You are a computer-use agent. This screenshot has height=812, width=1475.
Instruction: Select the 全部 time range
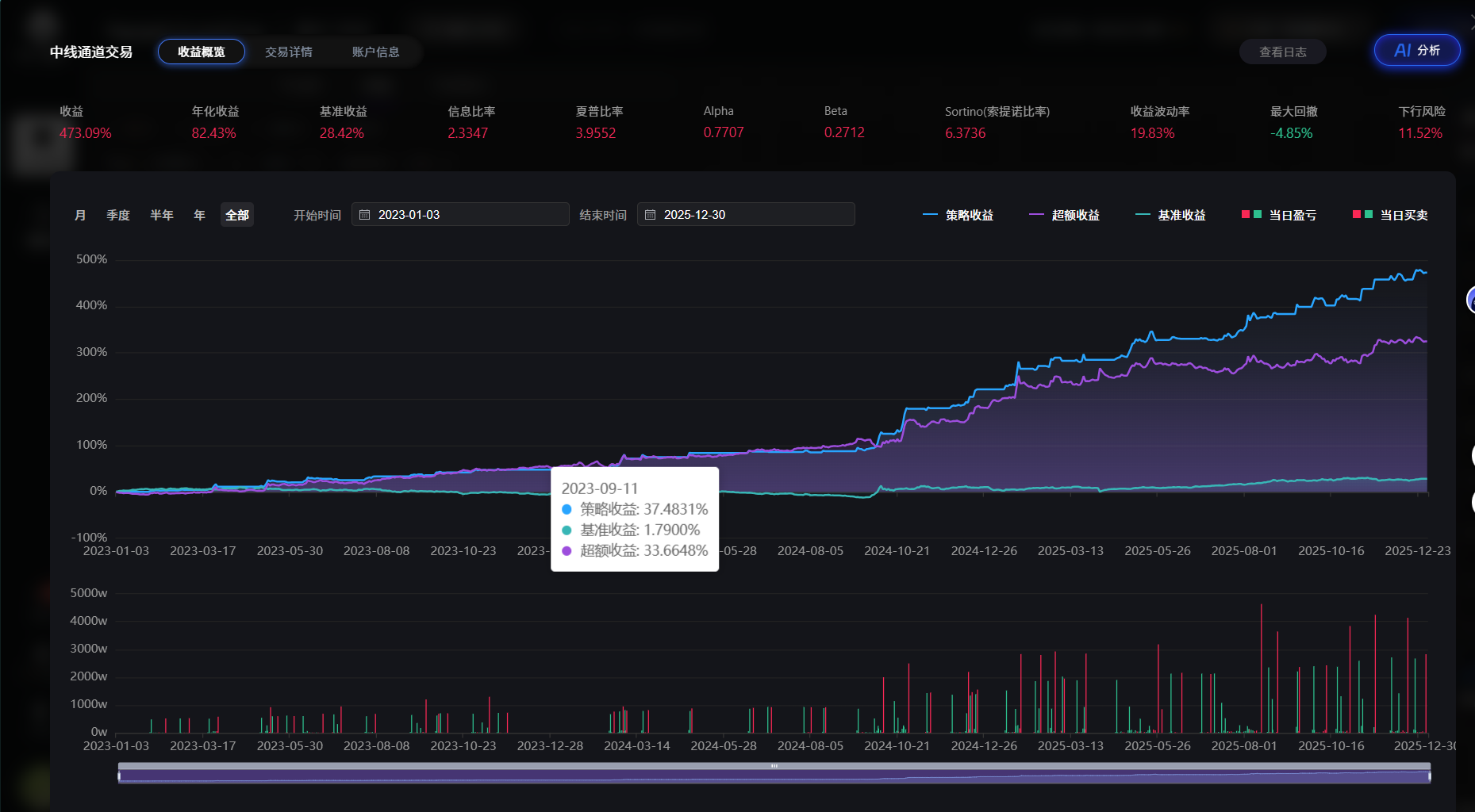(x=237, y=215)
